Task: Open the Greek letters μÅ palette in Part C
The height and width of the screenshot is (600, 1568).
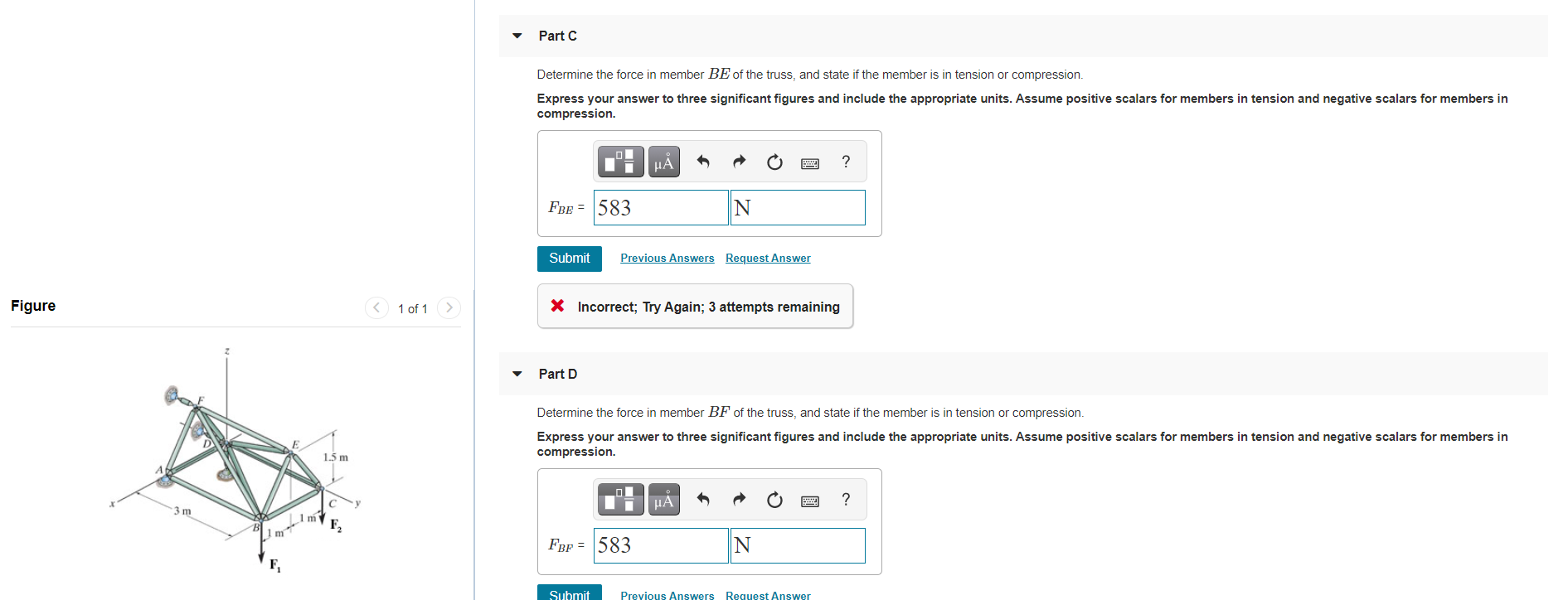Action: click(x=663, y=162)
